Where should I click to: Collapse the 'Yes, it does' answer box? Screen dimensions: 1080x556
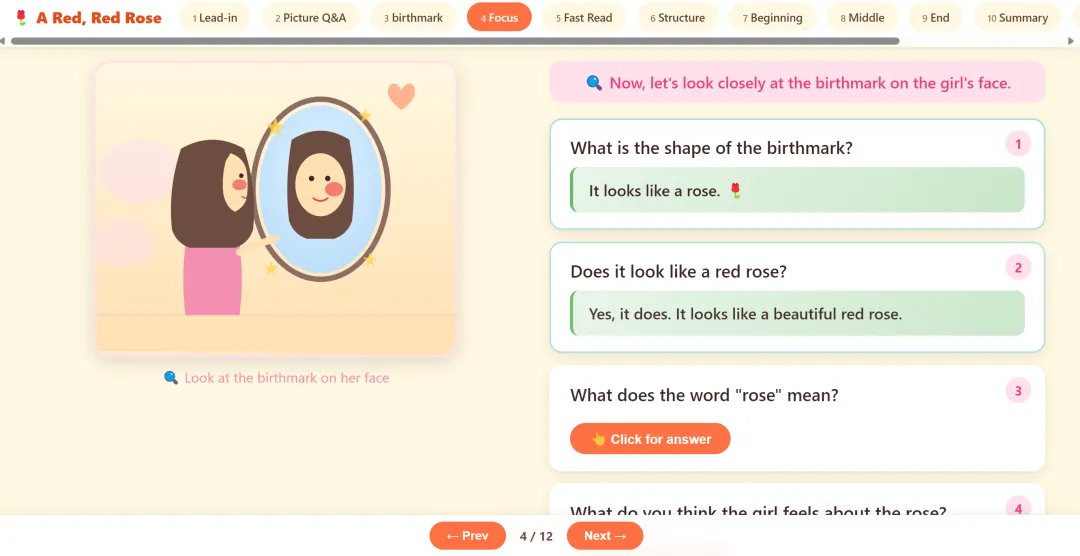797,313
